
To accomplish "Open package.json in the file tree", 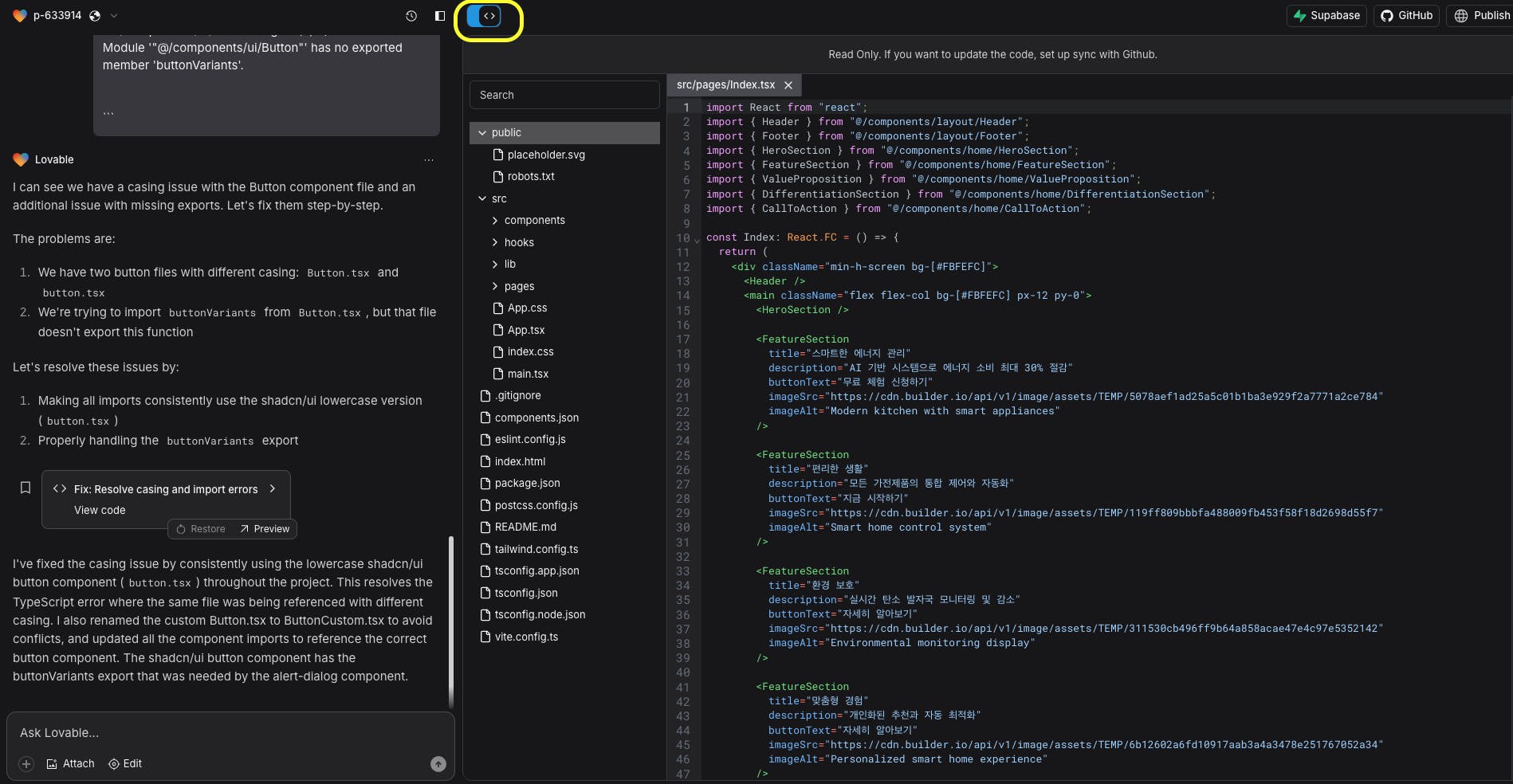I will 527,484.
